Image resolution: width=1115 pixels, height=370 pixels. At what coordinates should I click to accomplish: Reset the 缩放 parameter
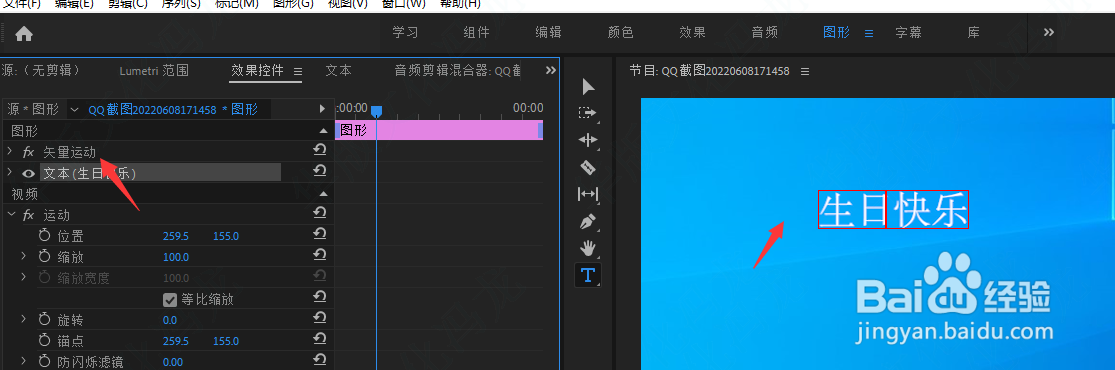coord(320,255)
